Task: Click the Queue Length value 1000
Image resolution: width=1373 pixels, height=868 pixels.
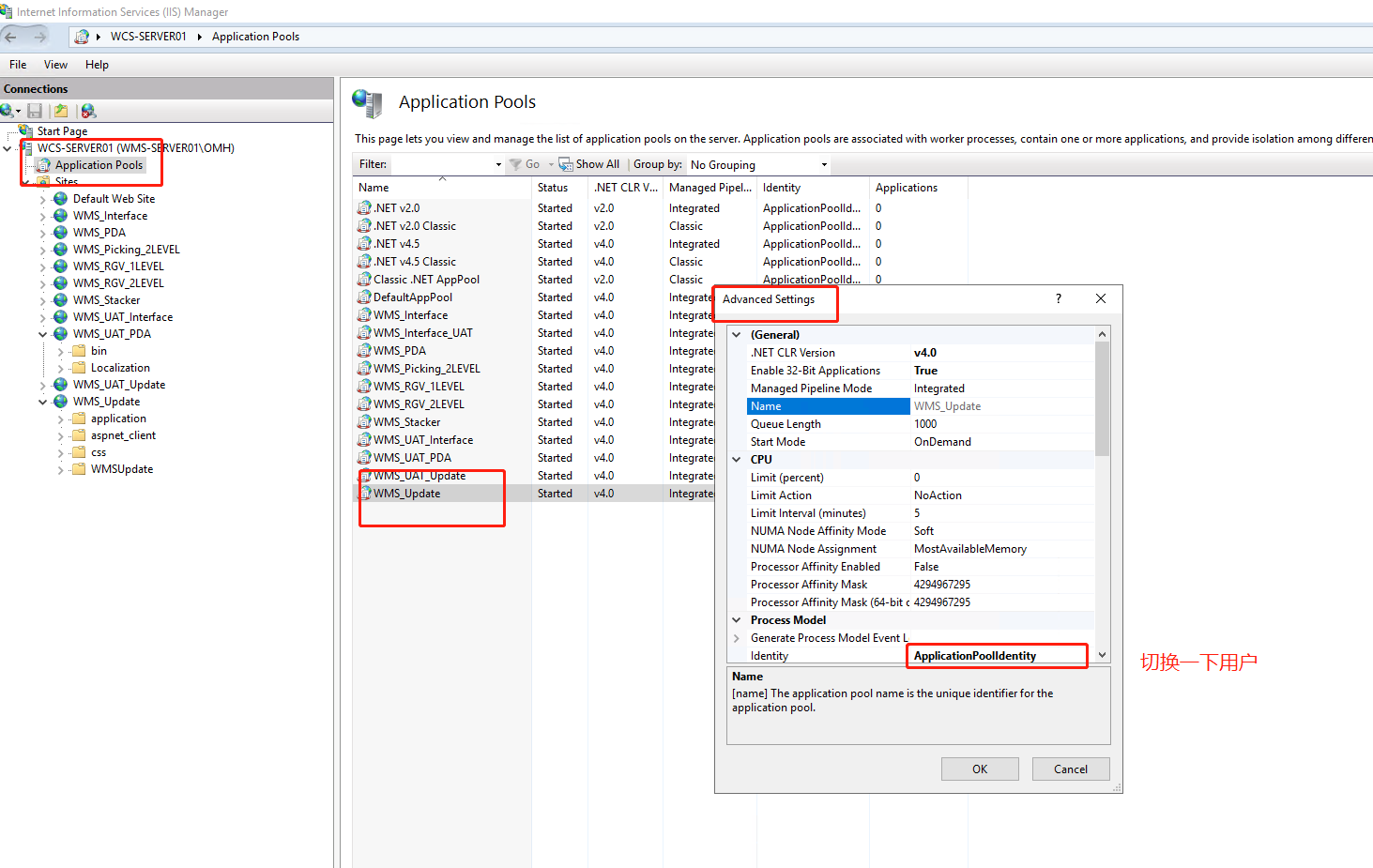Action: (x=925, y=424)
